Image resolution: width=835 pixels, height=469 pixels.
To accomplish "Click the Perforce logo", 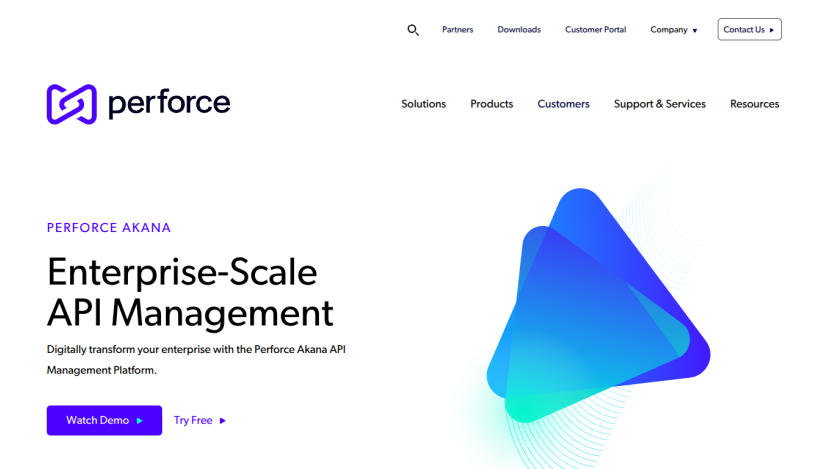I will (138, 104).
